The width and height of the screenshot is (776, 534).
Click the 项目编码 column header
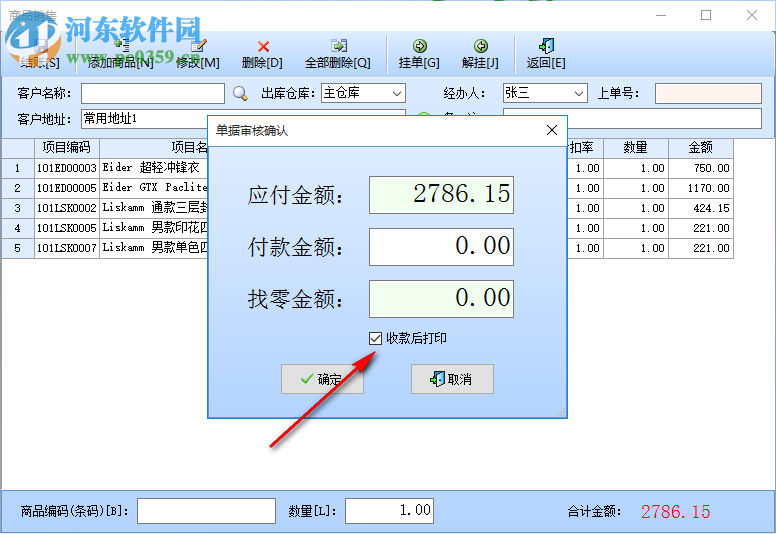[x=67, y=147]
